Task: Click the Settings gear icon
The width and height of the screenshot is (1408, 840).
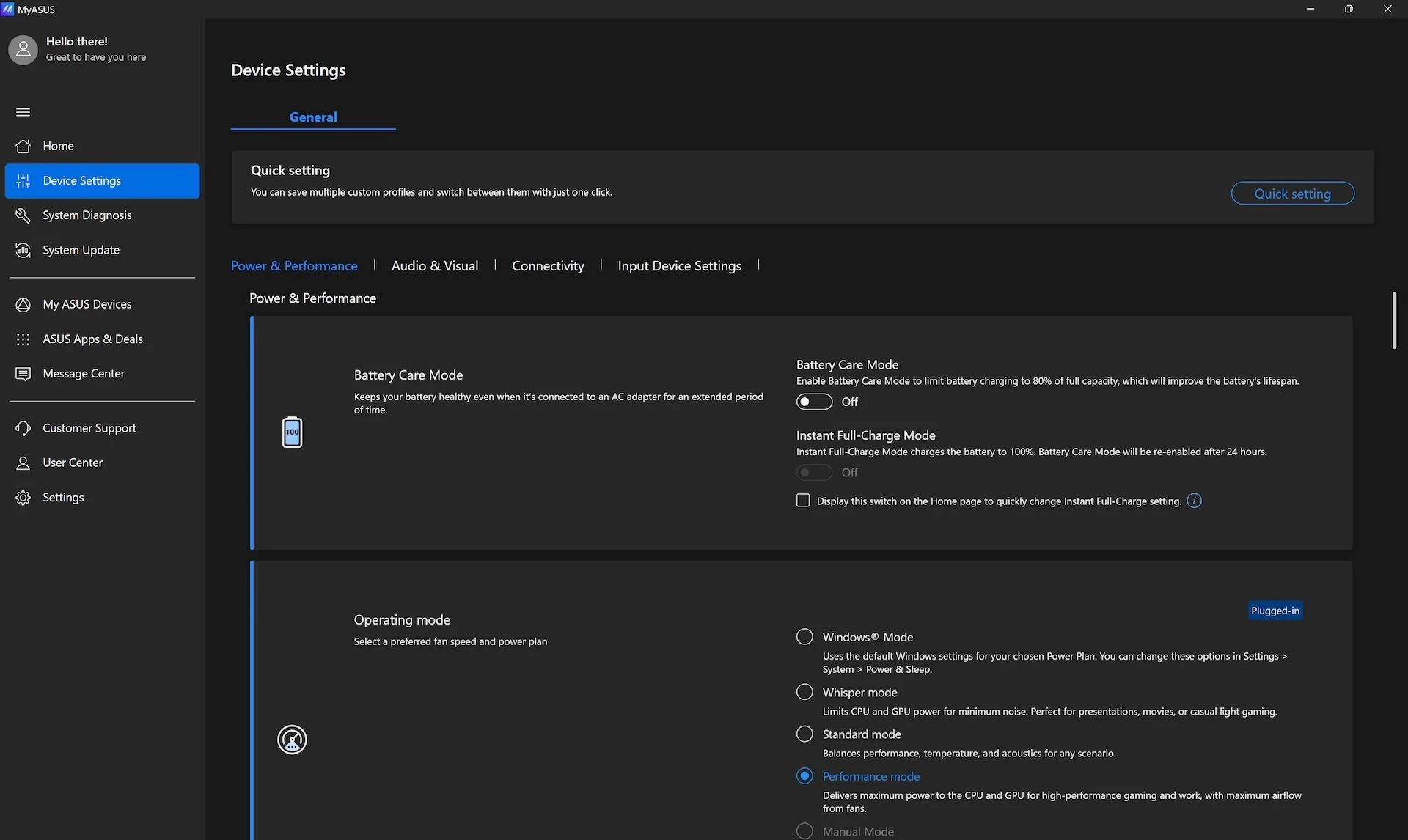Action: pyautogui.click(x=23, y=498)
